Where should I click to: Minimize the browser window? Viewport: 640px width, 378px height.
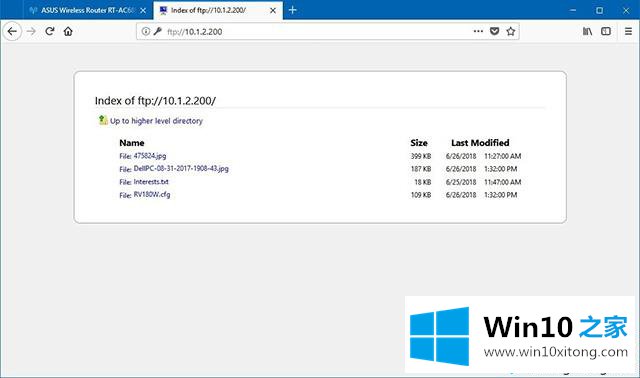coord(573,11)
